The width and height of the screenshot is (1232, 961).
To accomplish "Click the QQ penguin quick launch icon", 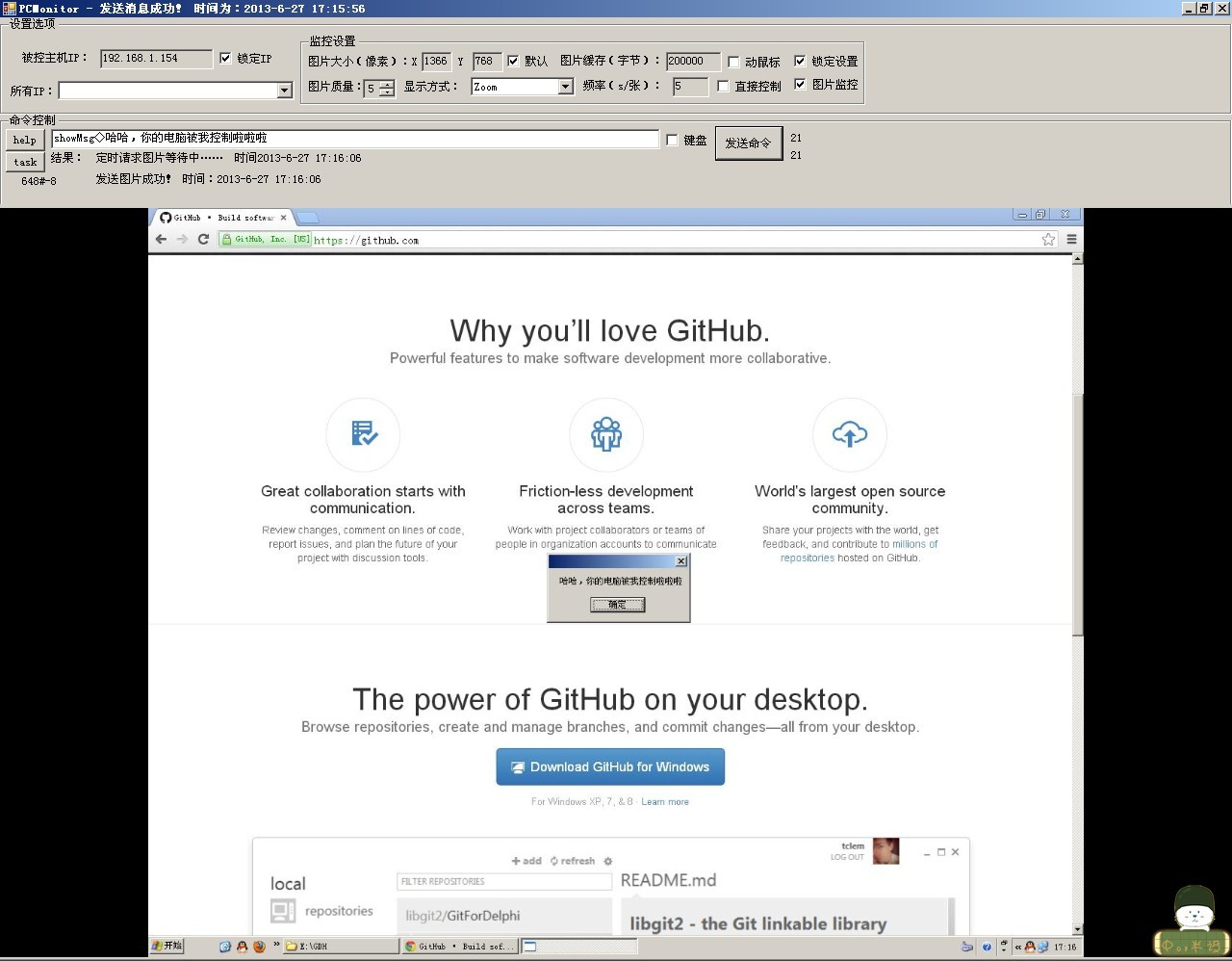I will (242, 947).
